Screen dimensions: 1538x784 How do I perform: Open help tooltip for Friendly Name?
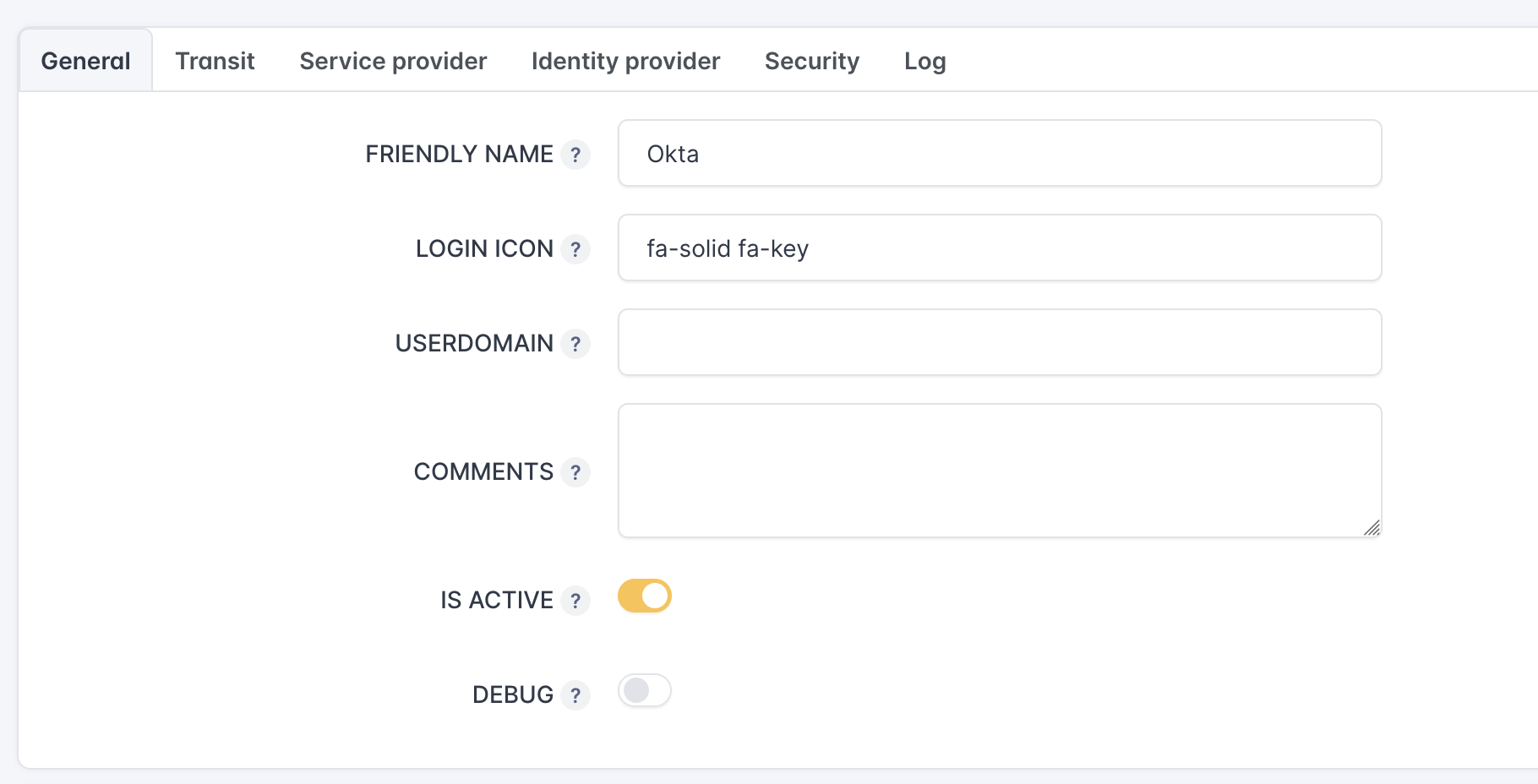coord(575,155)
